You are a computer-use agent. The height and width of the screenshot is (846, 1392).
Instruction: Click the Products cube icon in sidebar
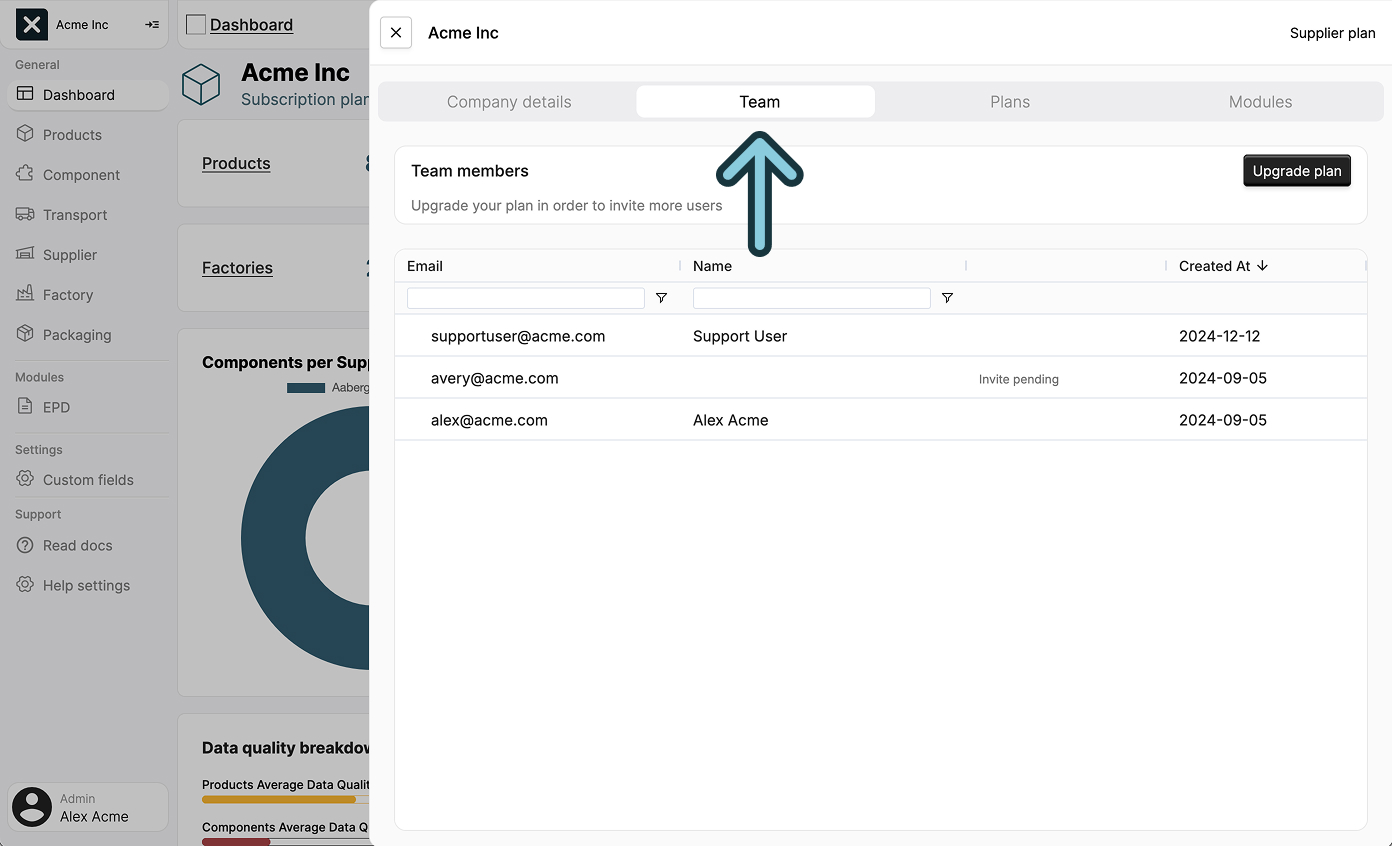(25, 134)
